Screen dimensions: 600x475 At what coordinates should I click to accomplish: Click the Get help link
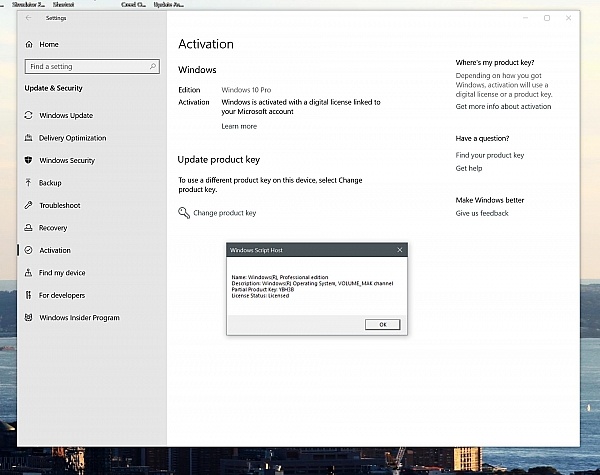(x=469, y=168)
